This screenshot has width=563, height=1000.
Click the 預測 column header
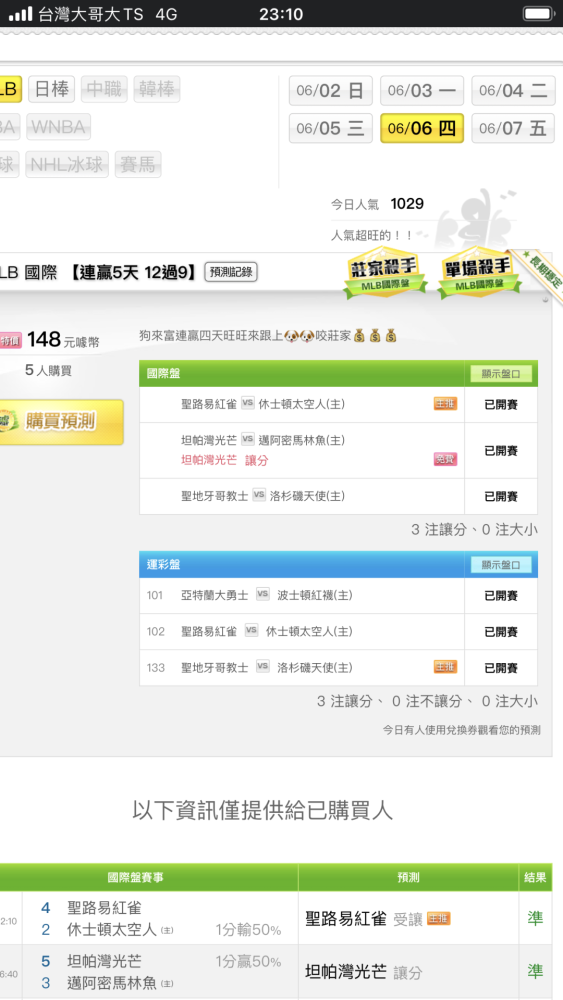(x=408, y=878)
